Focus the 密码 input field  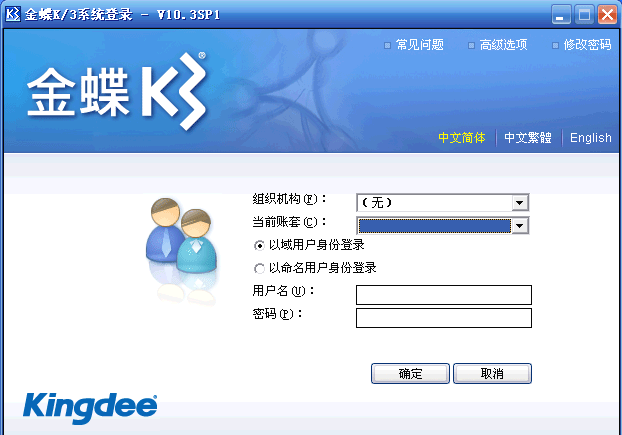click(444, 318)
